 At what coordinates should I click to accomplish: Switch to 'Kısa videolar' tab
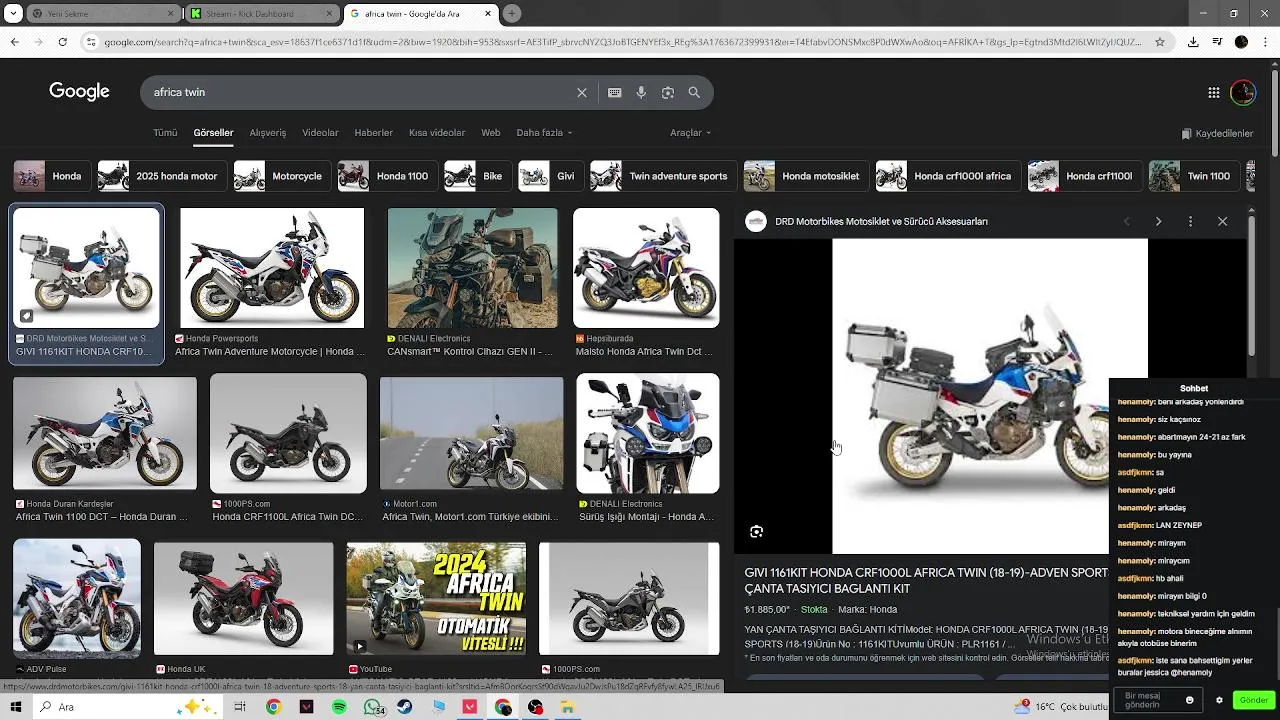(437, 133)
